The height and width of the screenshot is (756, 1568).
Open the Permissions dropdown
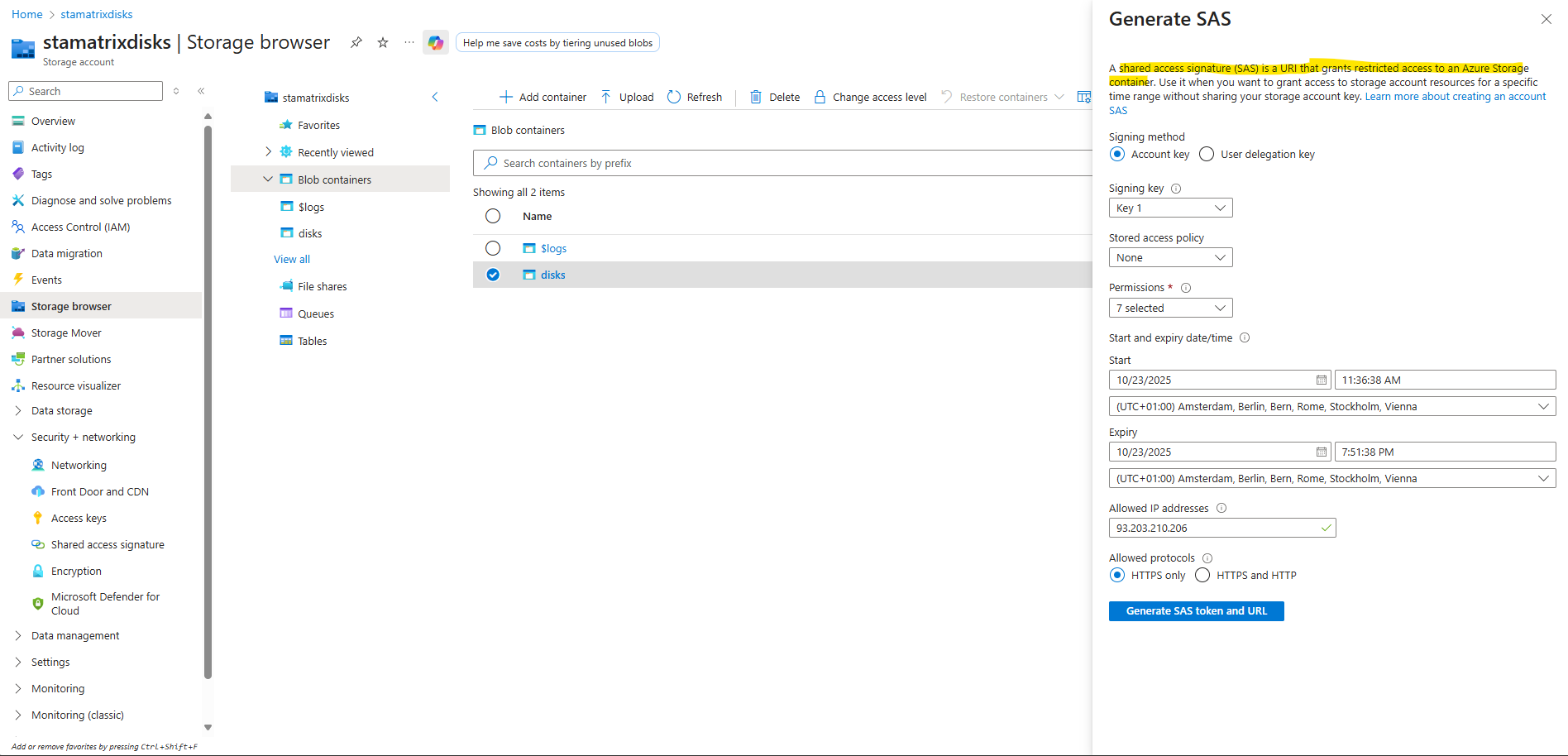(1170, 309)
